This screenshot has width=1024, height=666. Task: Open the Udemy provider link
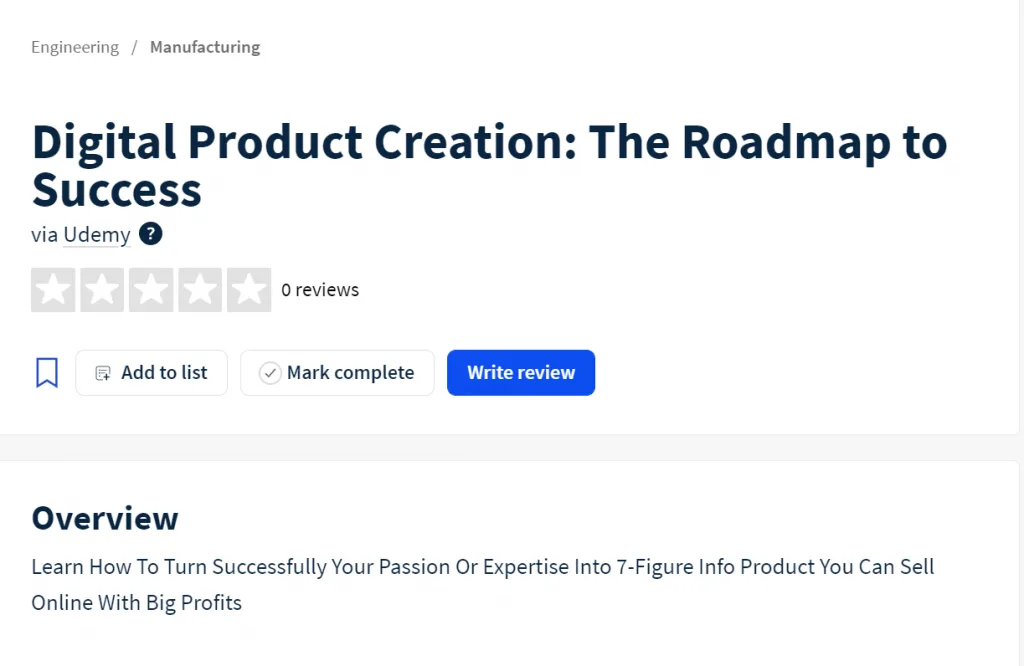pyautogui.click(x=97, y=234)
